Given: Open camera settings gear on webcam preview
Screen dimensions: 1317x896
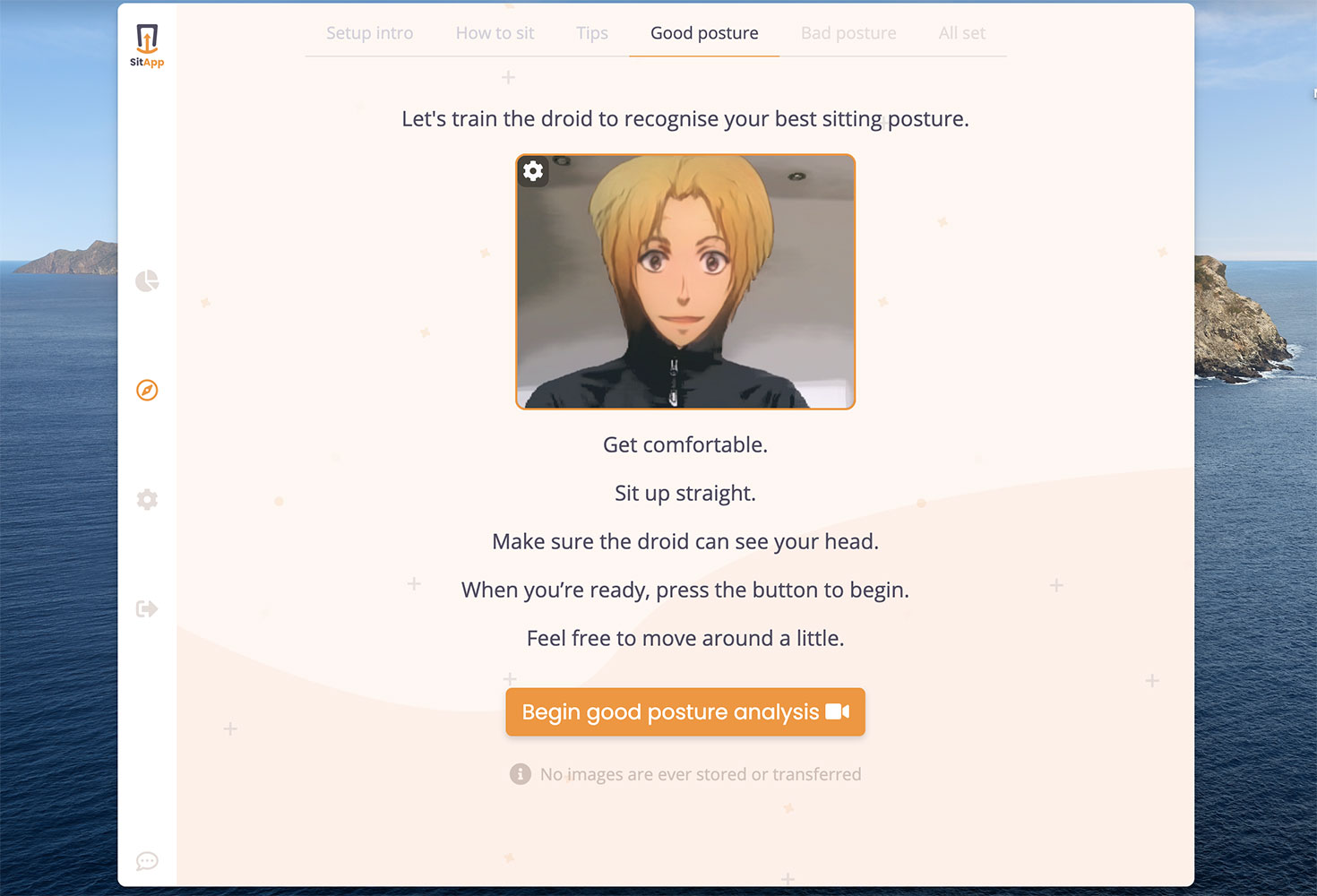Looking at the screenshot, I should tap(533, 171).
